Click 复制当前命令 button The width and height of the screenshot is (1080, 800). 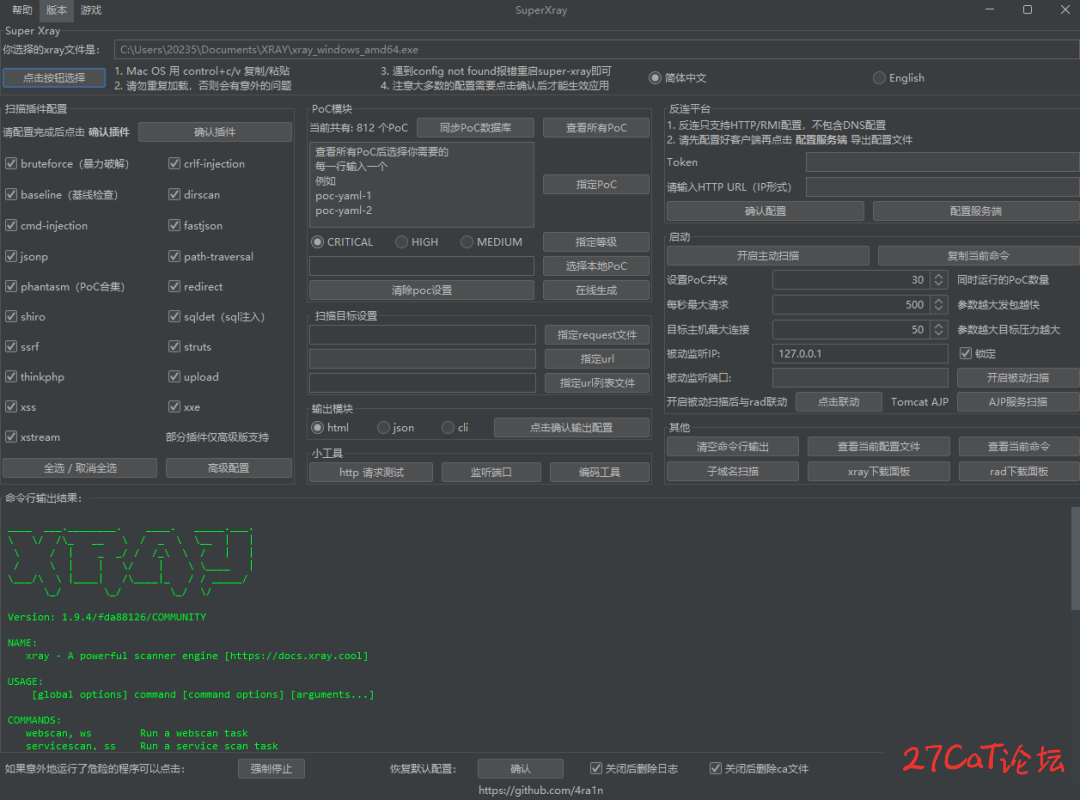click(x=979, y=256)
